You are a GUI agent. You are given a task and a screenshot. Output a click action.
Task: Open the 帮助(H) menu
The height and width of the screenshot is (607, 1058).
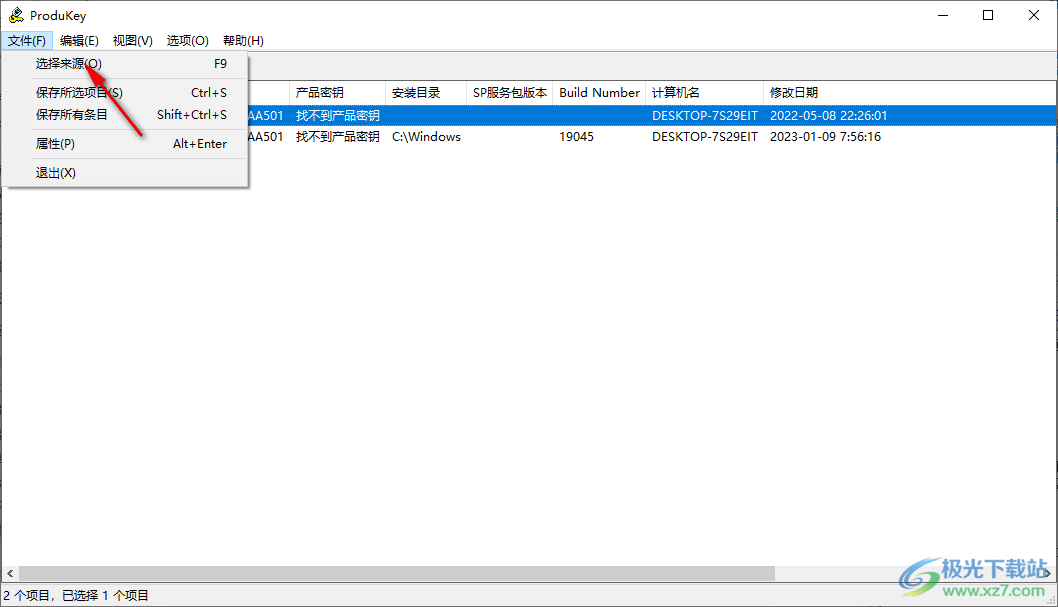243,40
